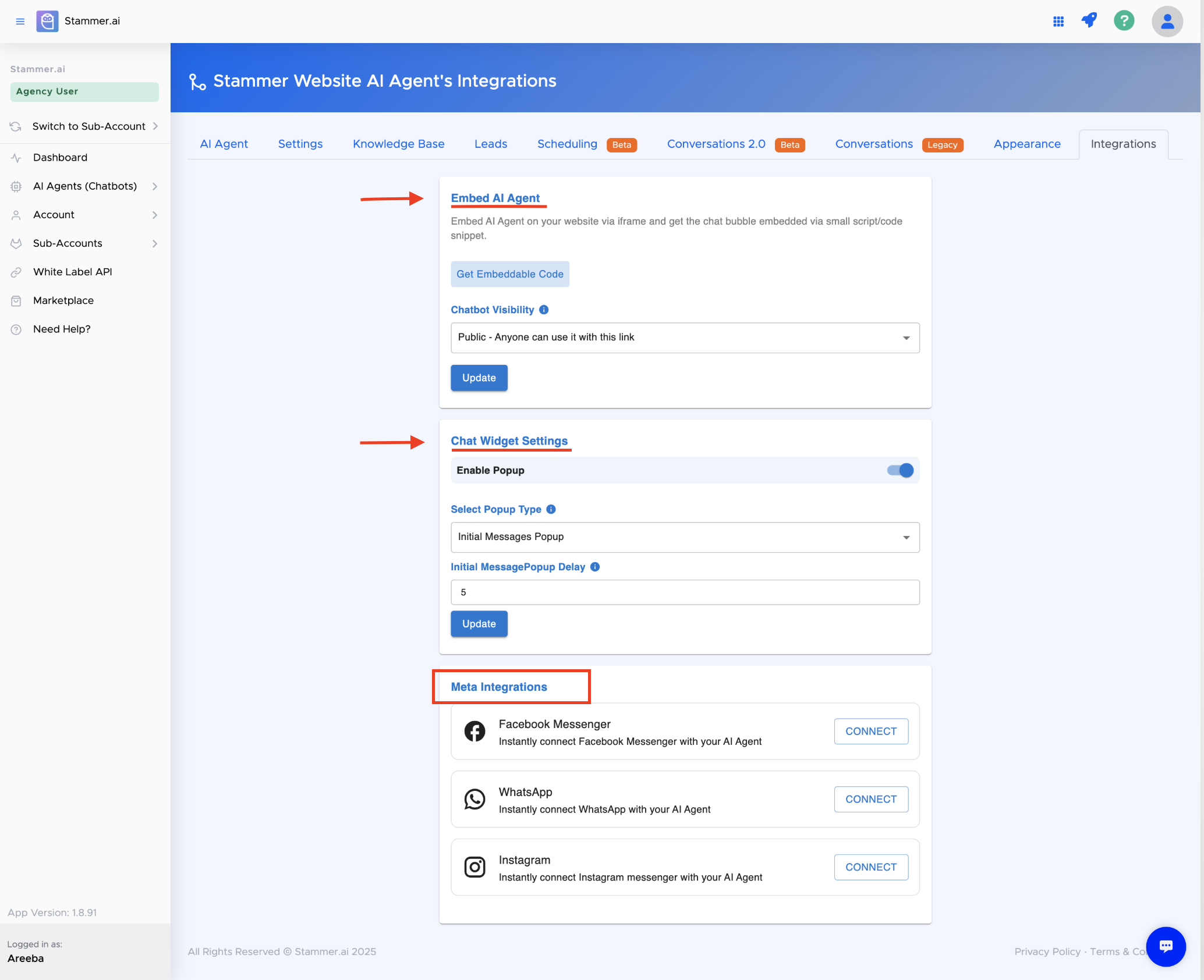The width and height of the screenshot is (1204, 980).
Task: Click the Meta Integrations heading
Action: pos(499,687)
